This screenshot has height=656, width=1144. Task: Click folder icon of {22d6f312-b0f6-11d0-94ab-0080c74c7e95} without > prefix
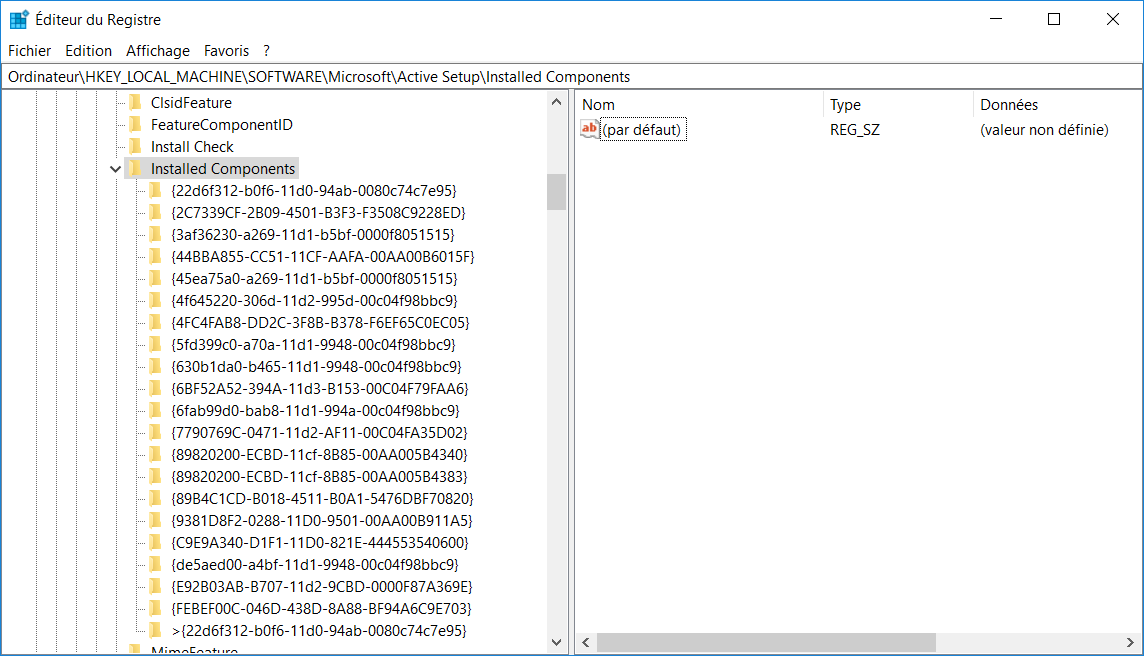tap(155, 190)
